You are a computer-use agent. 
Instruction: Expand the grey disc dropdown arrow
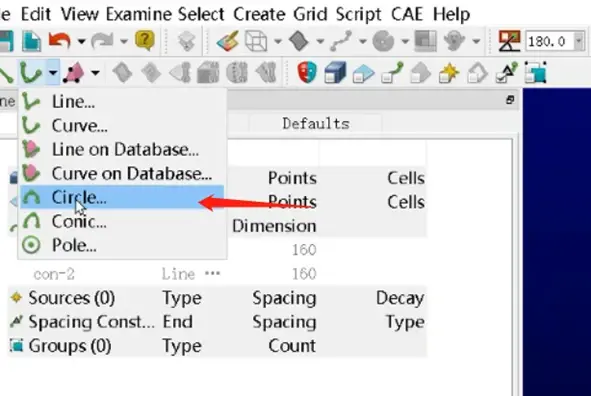[404, 41]
